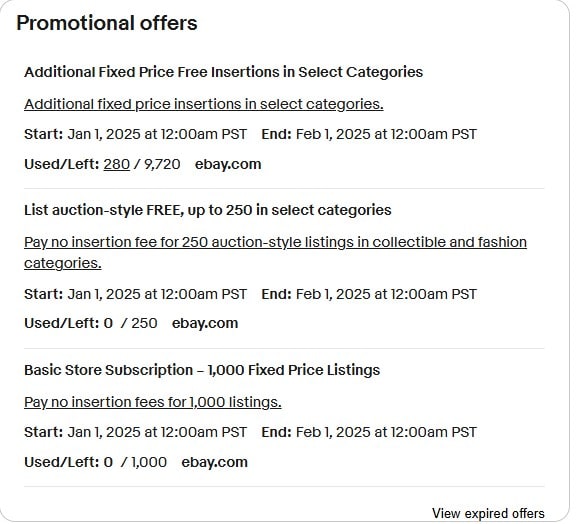576x524 pixels.
Task: Open 'Additional fixed price insertions in select categories' link
Action: pos(204,104)
